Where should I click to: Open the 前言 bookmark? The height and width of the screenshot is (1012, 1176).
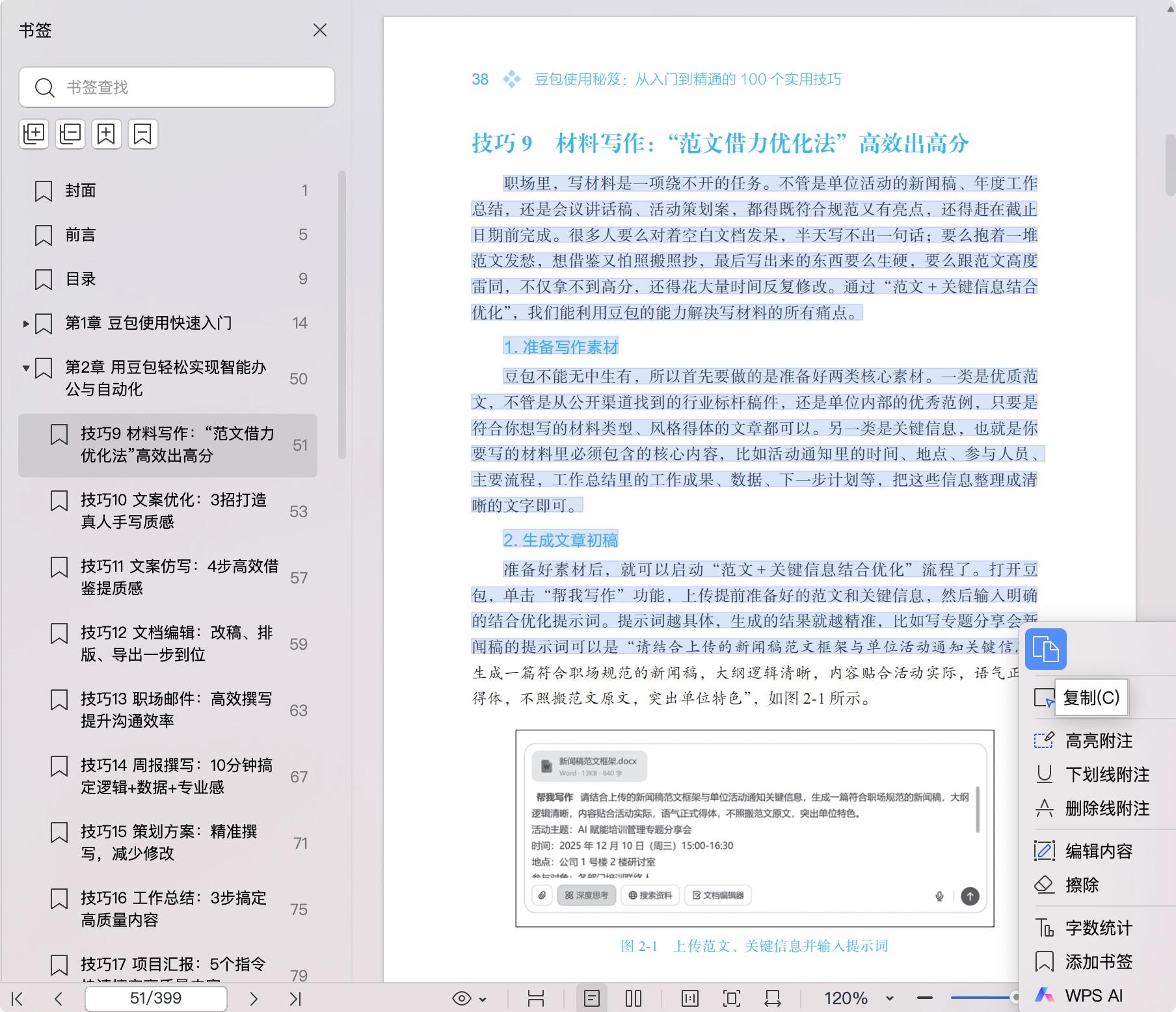coord(168,235)
